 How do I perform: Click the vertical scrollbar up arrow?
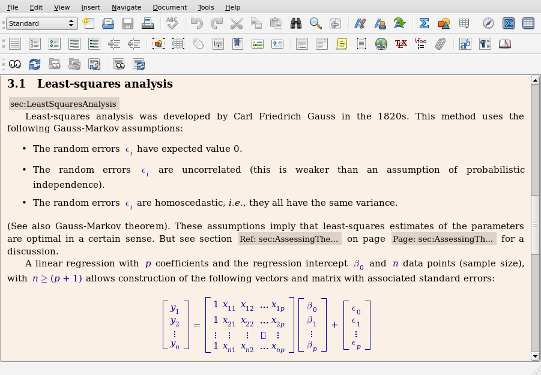535,80
